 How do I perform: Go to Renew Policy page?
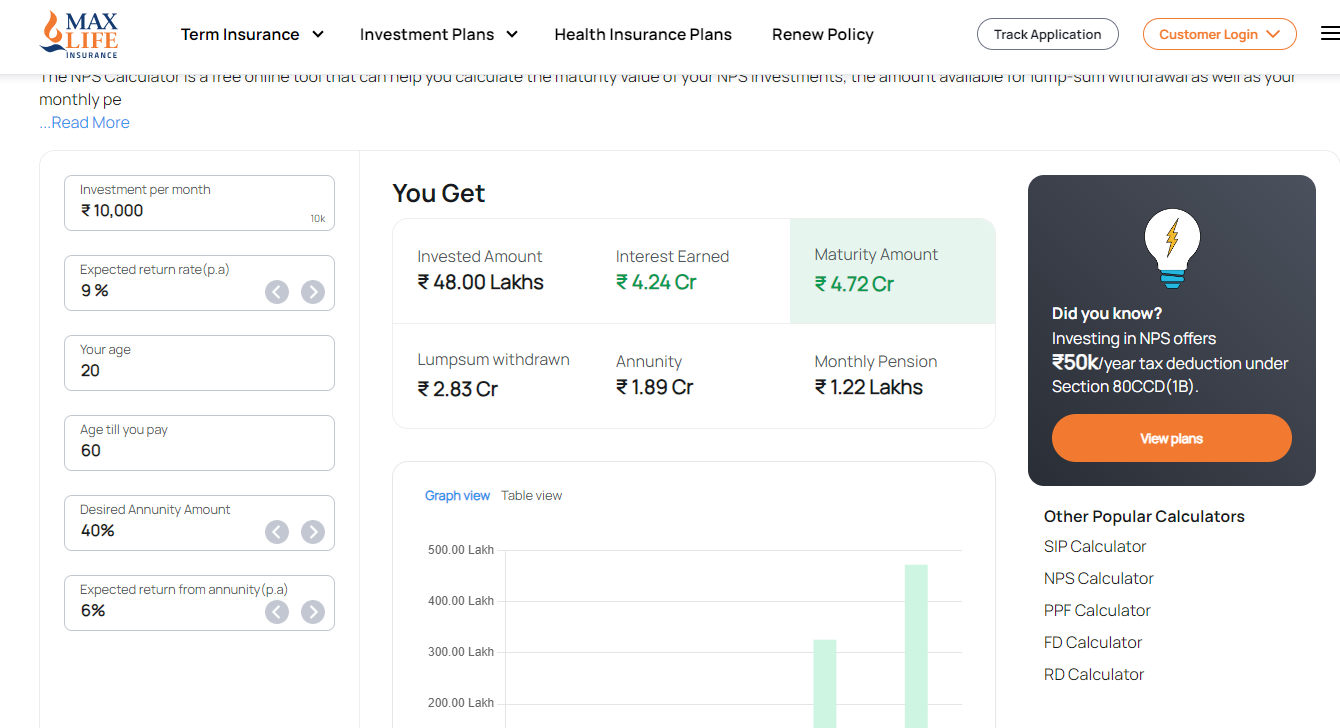tap(822, 34)
